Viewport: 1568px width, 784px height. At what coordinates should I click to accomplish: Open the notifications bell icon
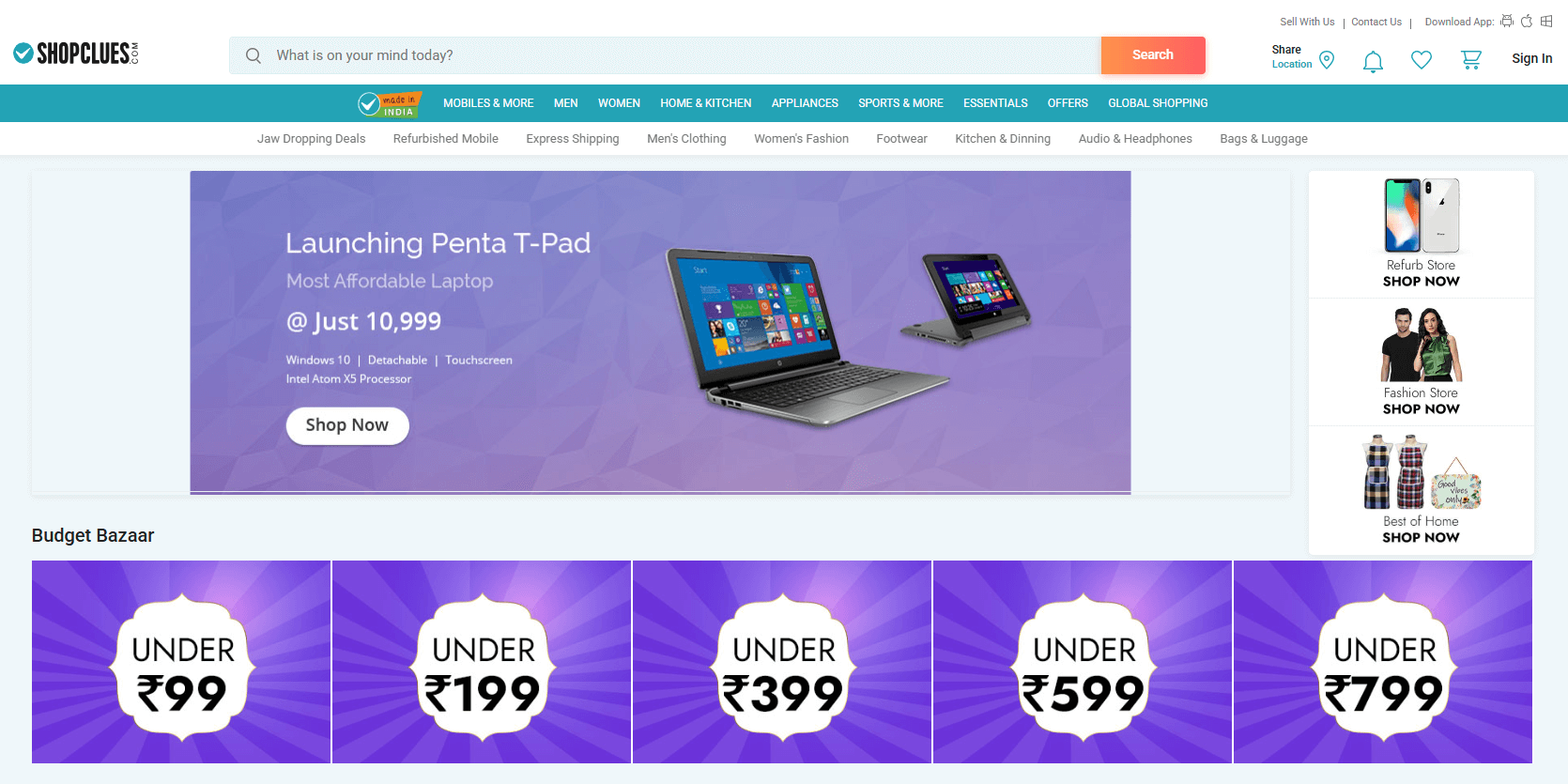(1373, 61)
